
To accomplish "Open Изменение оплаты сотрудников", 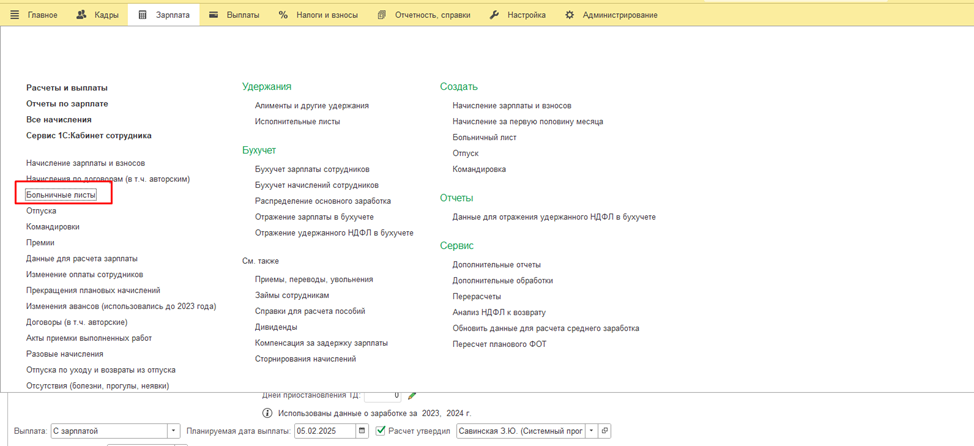I will 85,275.
